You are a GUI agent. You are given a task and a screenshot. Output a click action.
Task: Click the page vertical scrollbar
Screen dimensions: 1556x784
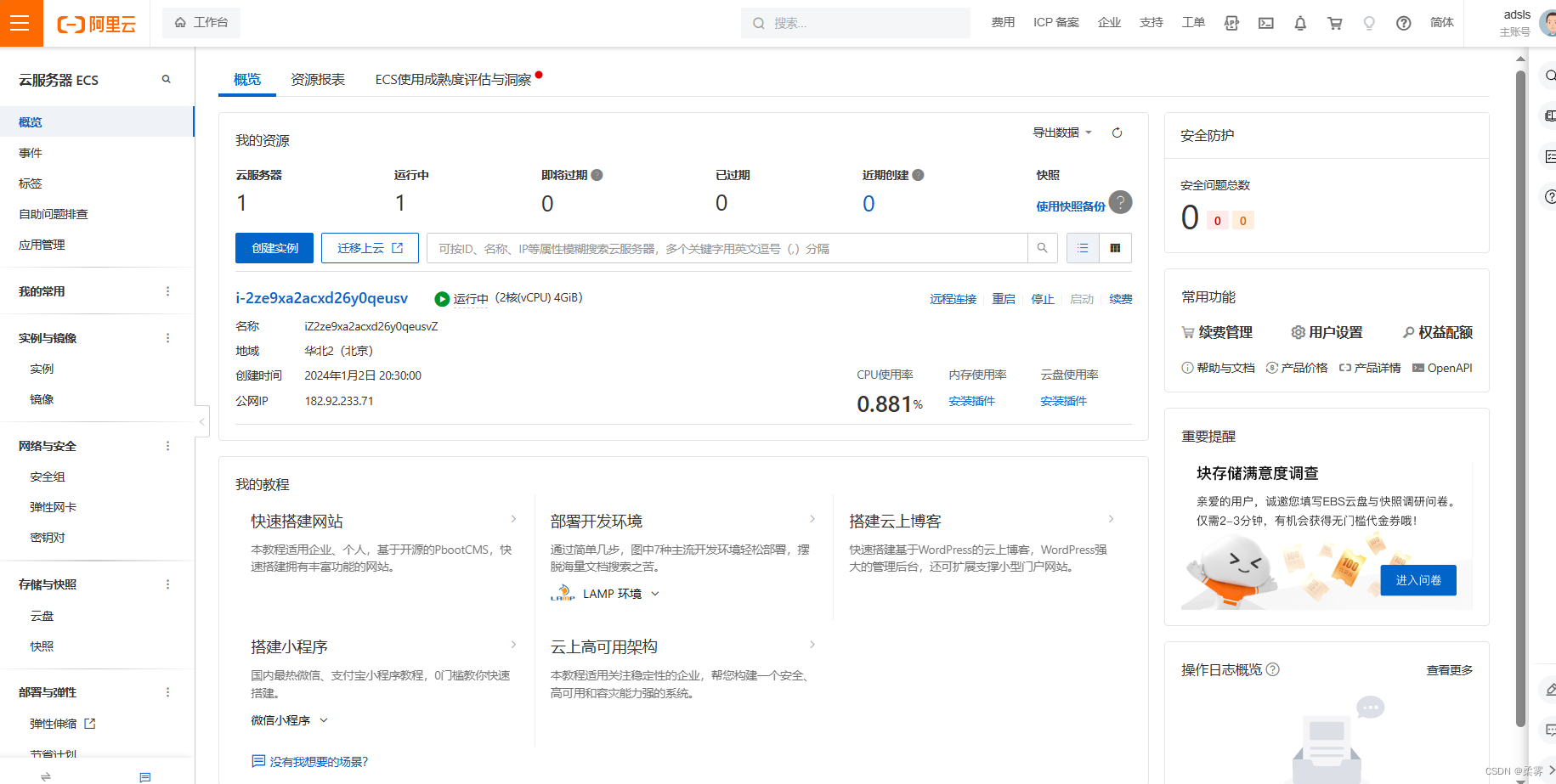(1521, 399)
